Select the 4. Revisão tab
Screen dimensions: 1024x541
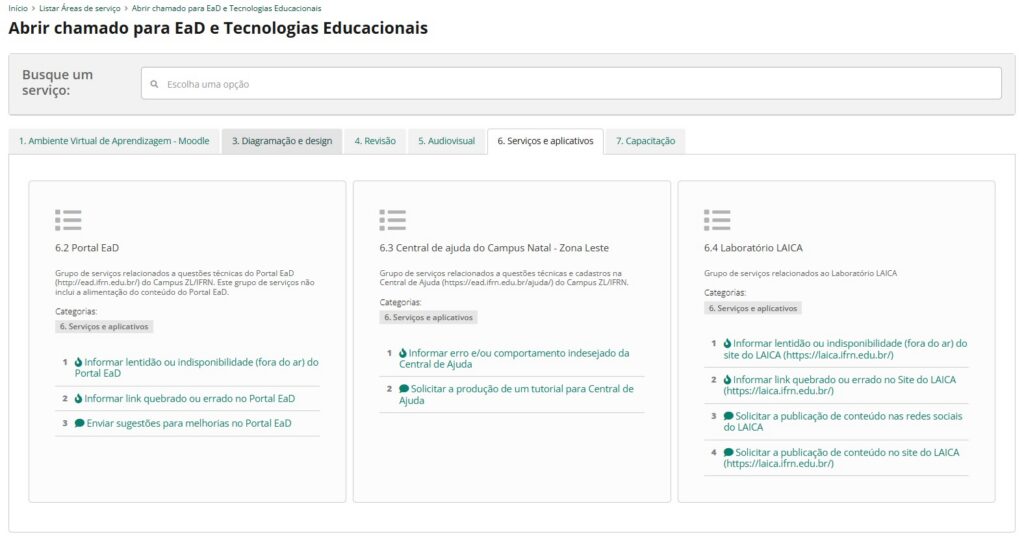coord(375,141)
